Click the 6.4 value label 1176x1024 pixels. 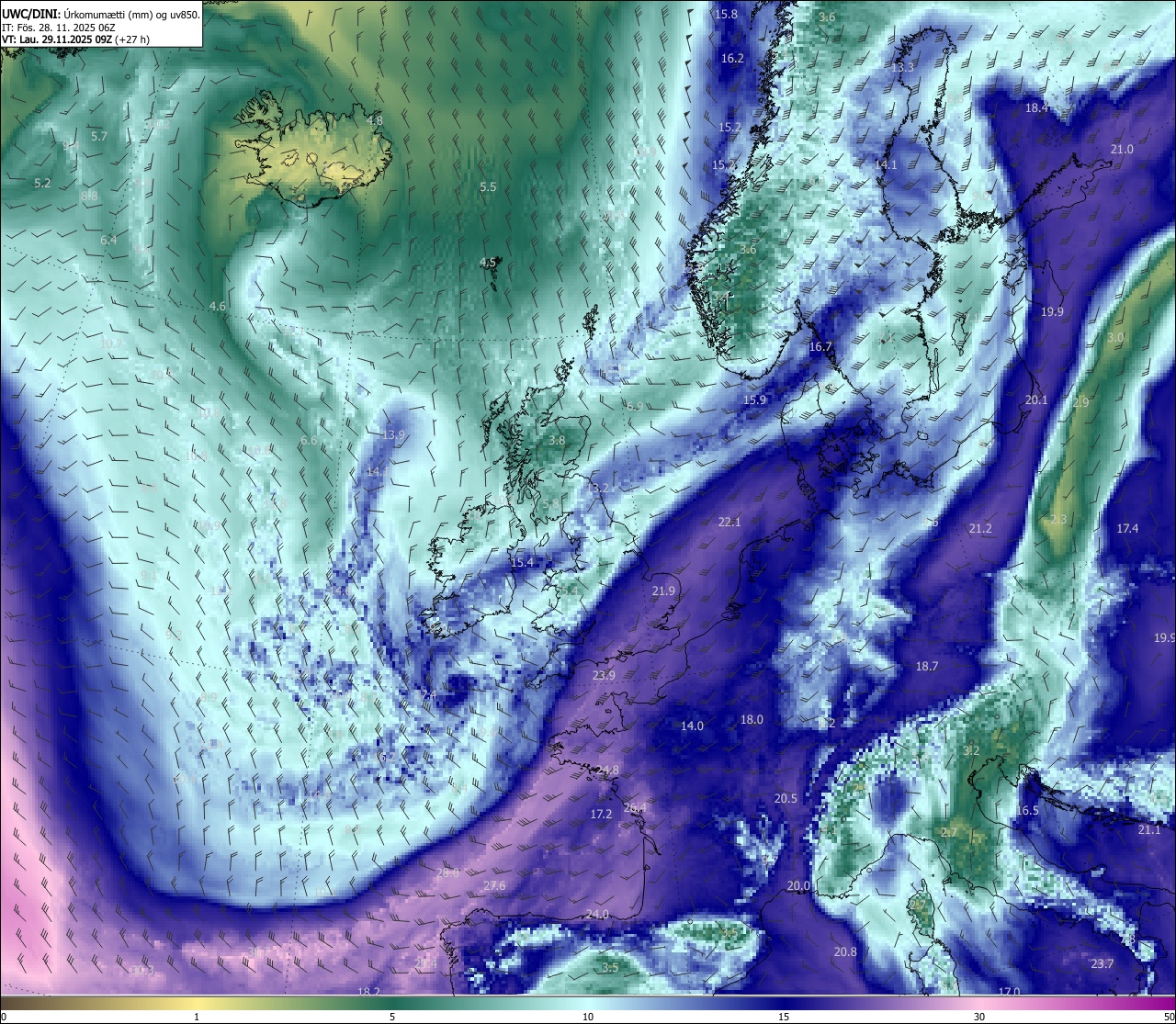tap(108, 241)
